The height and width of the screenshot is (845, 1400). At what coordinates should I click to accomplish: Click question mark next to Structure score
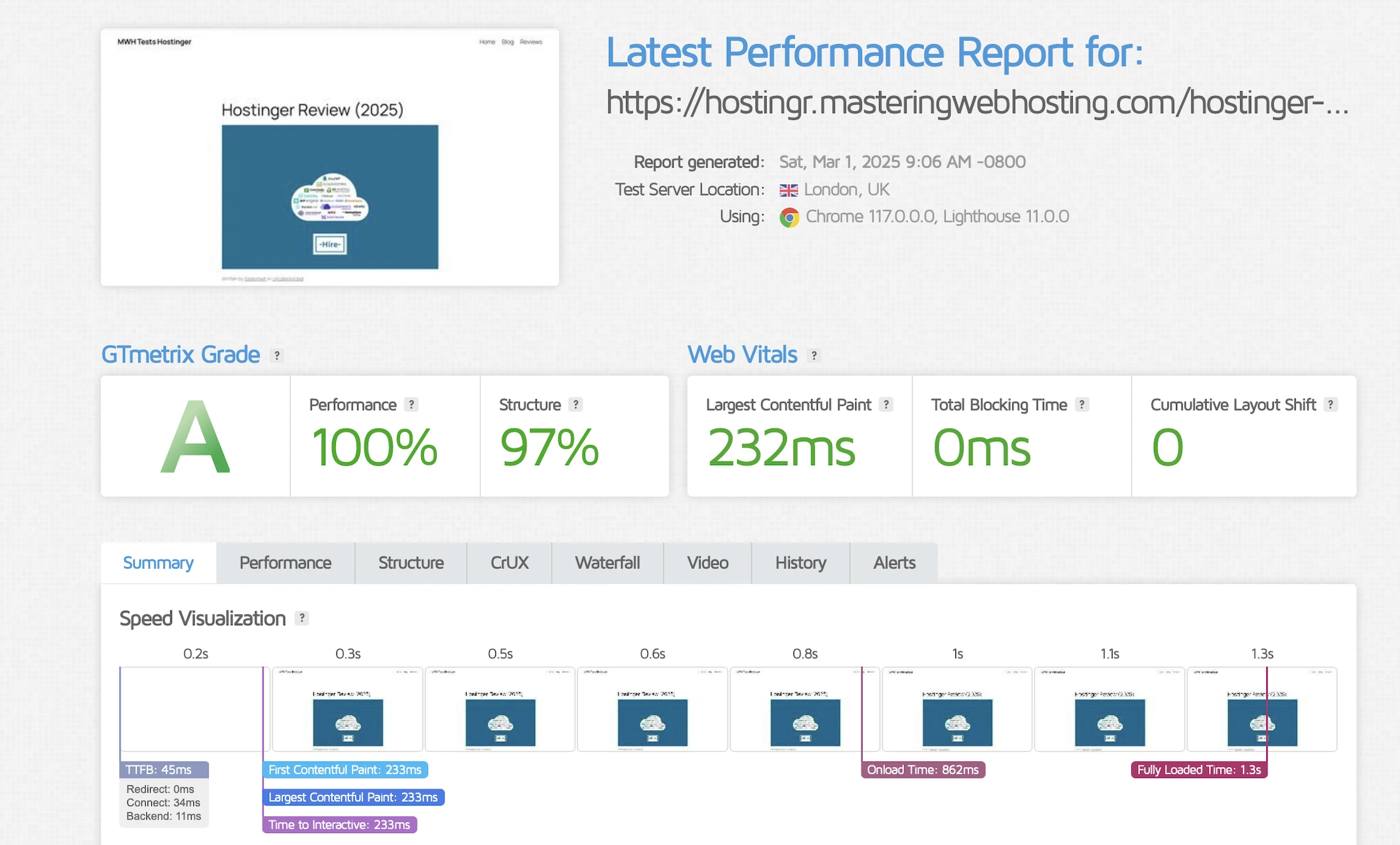click(x=576, y=405)
